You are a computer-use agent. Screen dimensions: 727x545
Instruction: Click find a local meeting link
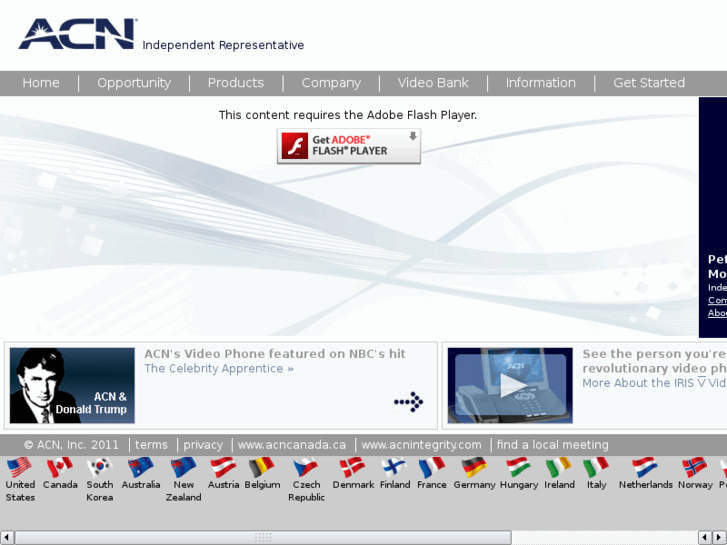point(553,445)
